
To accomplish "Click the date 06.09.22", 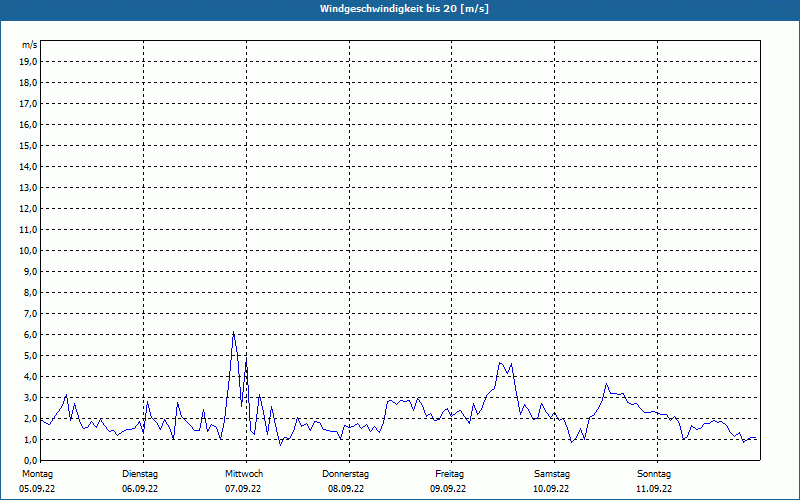I will point(140,489).
